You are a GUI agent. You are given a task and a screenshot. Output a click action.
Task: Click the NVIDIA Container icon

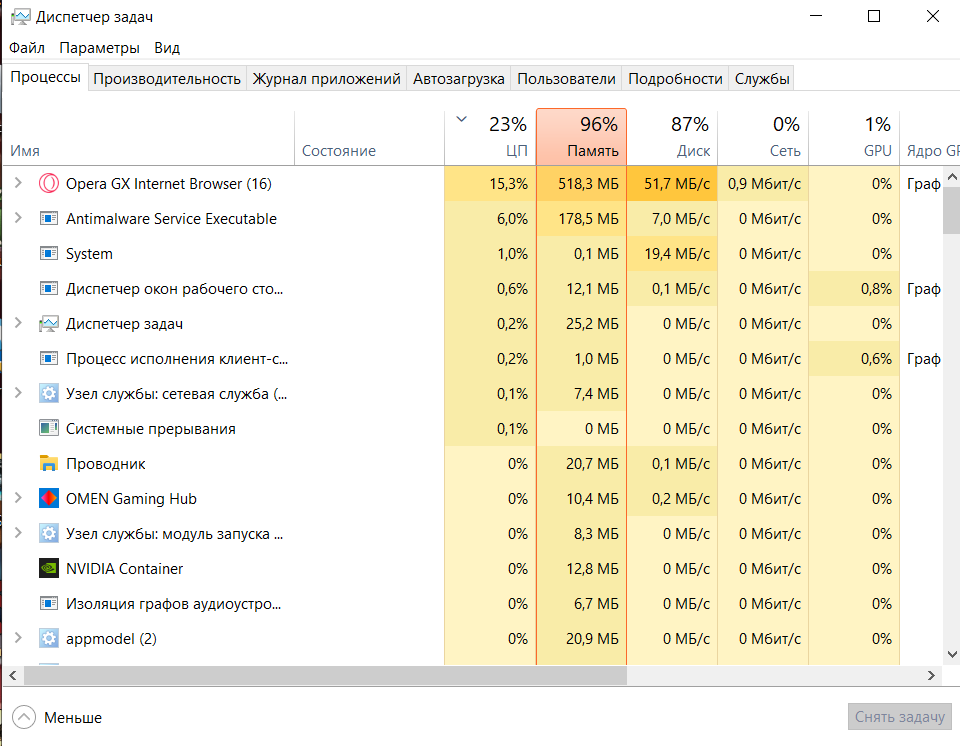[x=48, y=569]
